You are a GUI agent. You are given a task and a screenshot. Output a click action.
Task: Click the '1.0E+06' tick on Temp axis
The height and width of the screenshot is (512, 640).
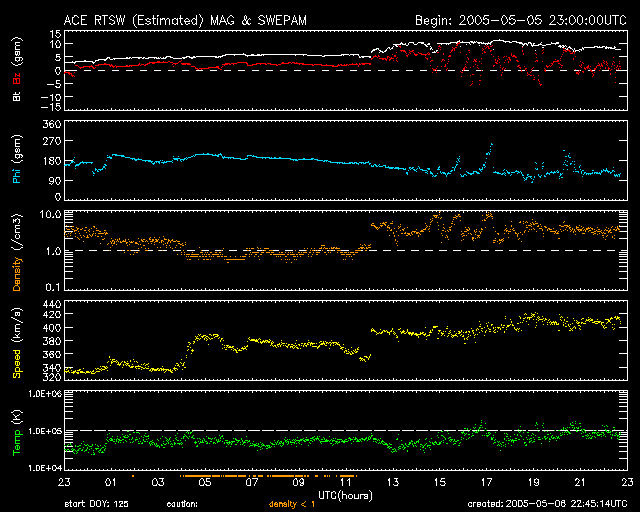45,394
